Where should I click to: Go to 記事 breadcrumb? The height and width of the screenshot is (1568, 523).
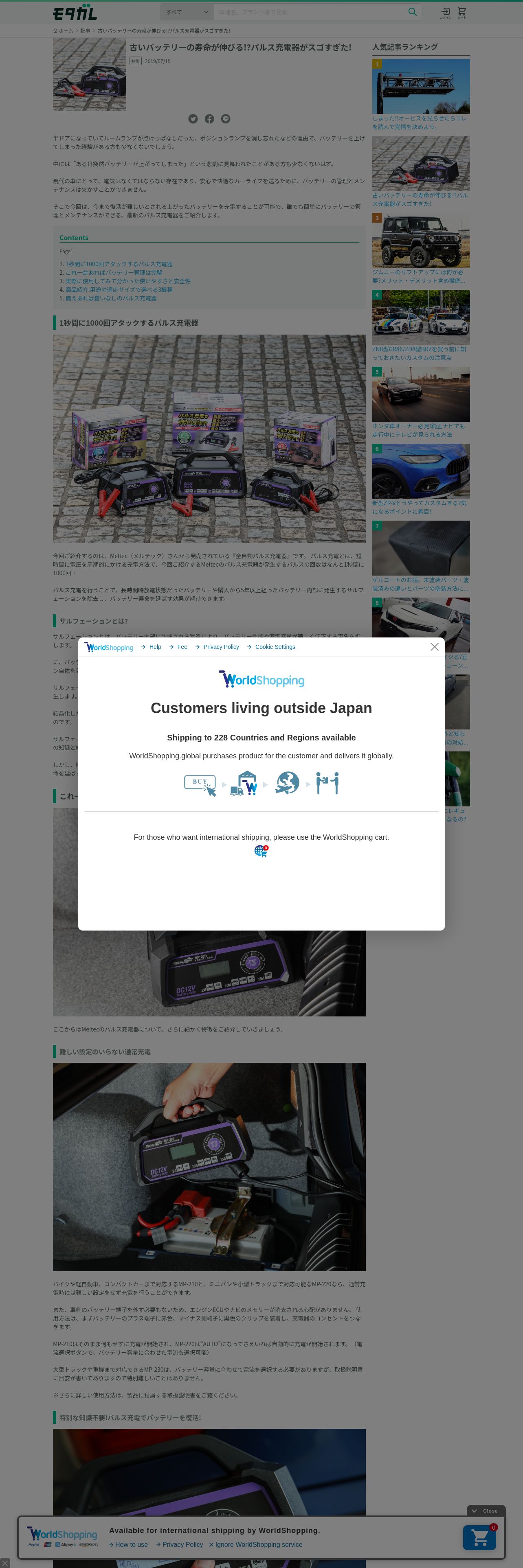coord(85,31)
